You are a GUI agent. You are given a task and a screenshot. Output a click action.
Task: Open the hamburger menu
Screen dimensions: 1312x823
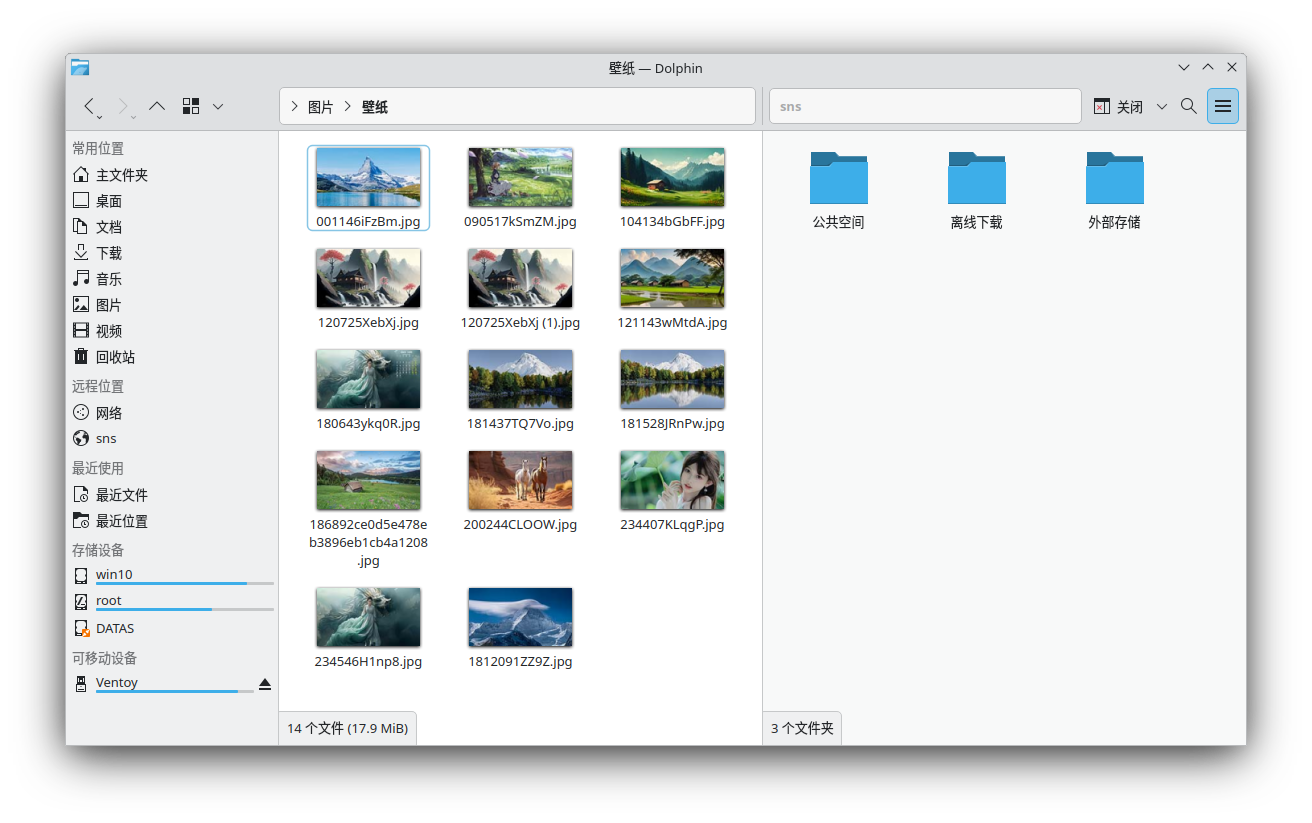(1223, 106)
